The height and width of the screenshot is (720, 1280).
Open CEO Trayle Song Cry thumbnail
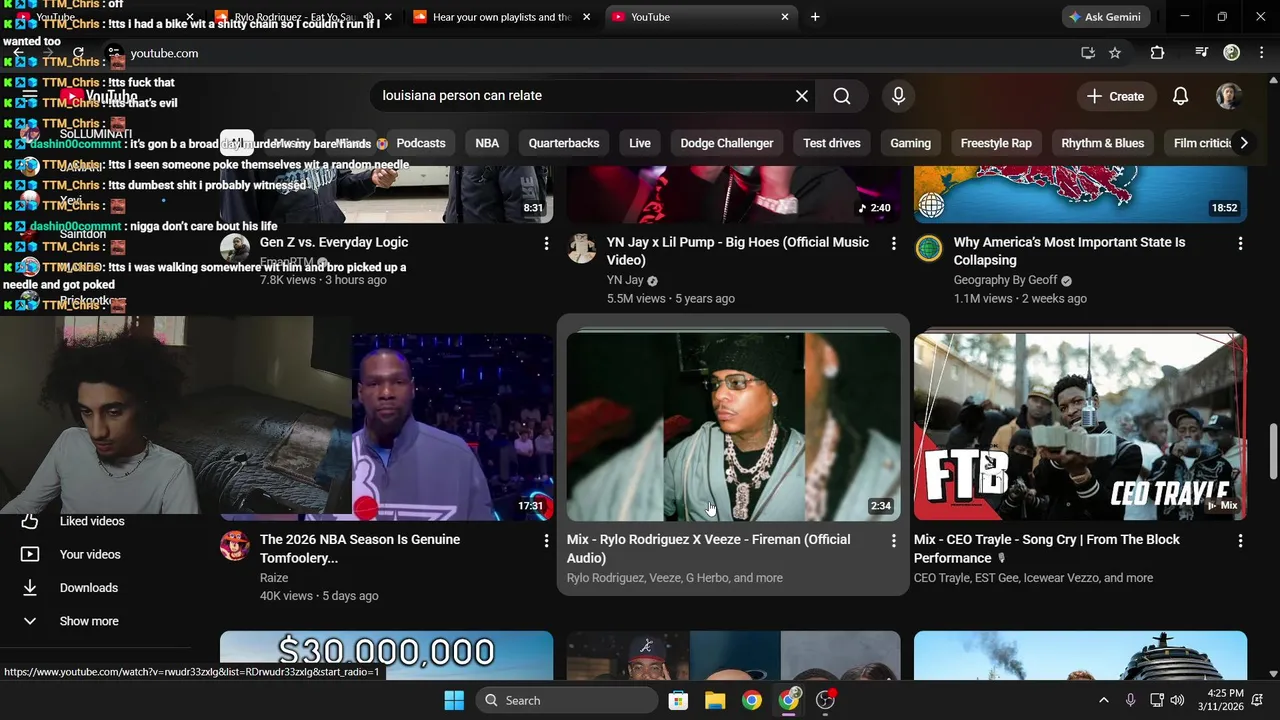click(x=1080, y=426)
